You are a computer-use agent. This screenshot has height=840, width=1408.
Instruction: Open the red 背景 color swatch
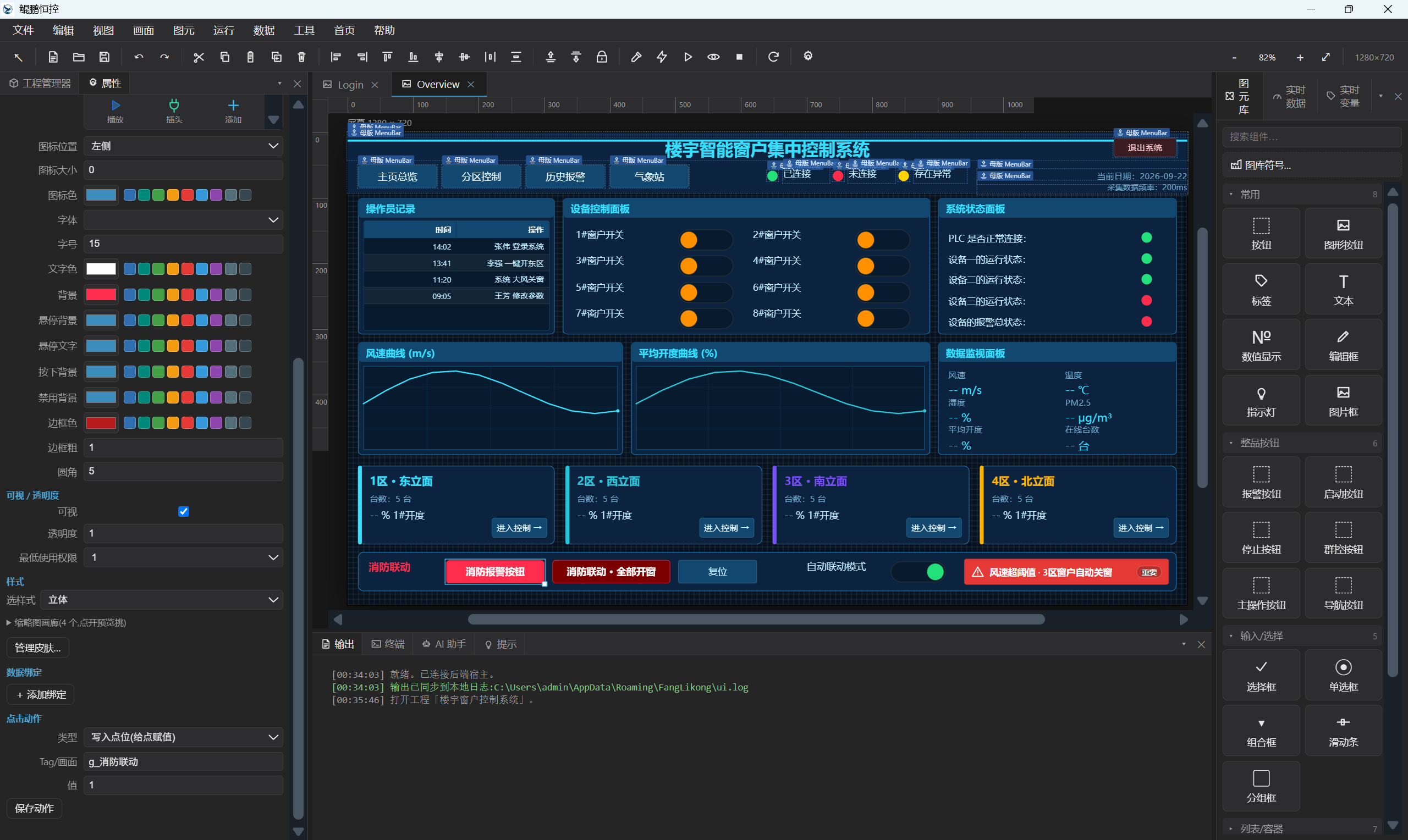(x=101, y=295)
